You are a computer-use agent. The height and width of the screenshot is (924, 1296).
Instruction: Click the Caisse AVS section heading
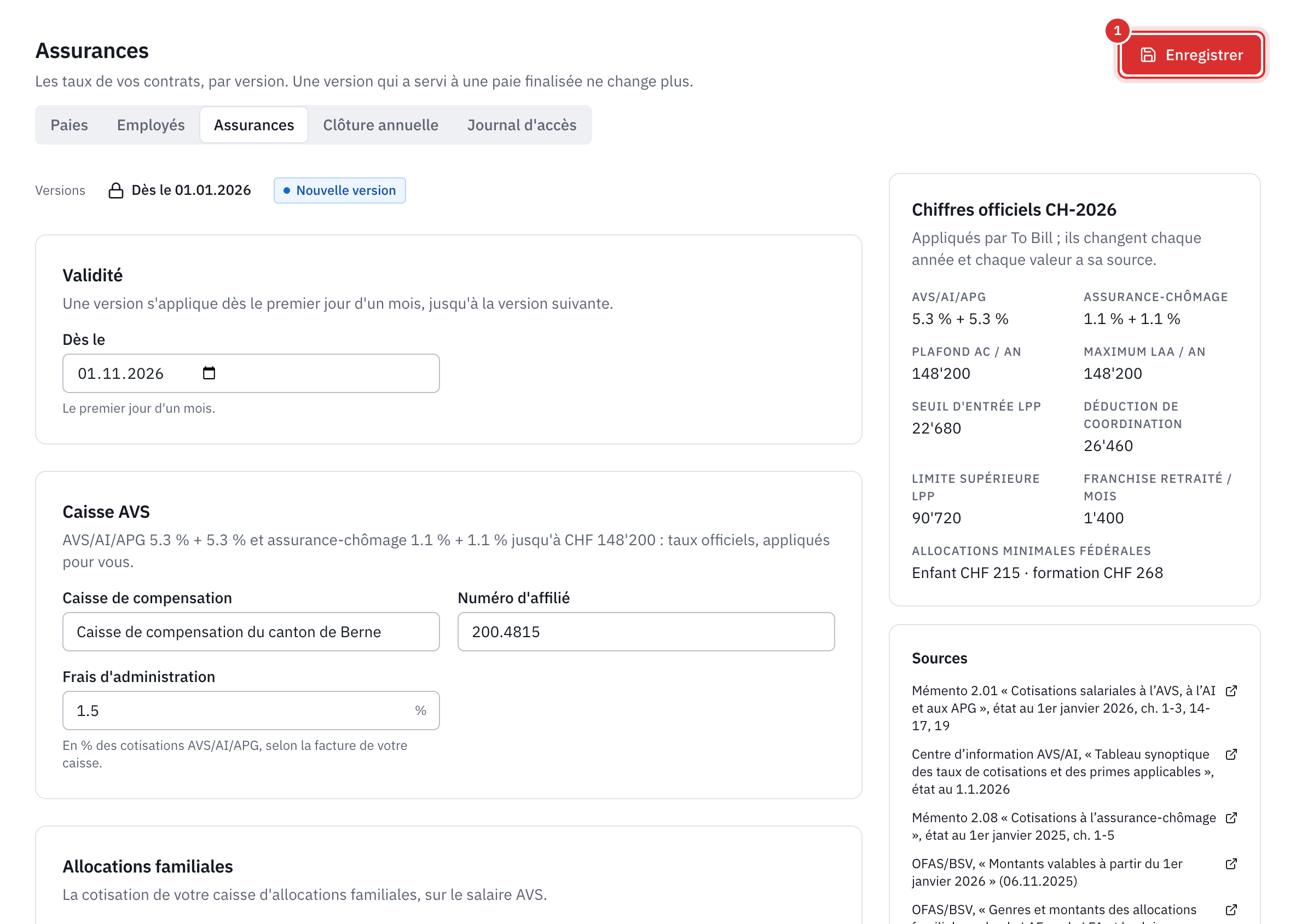click(106, 511)
